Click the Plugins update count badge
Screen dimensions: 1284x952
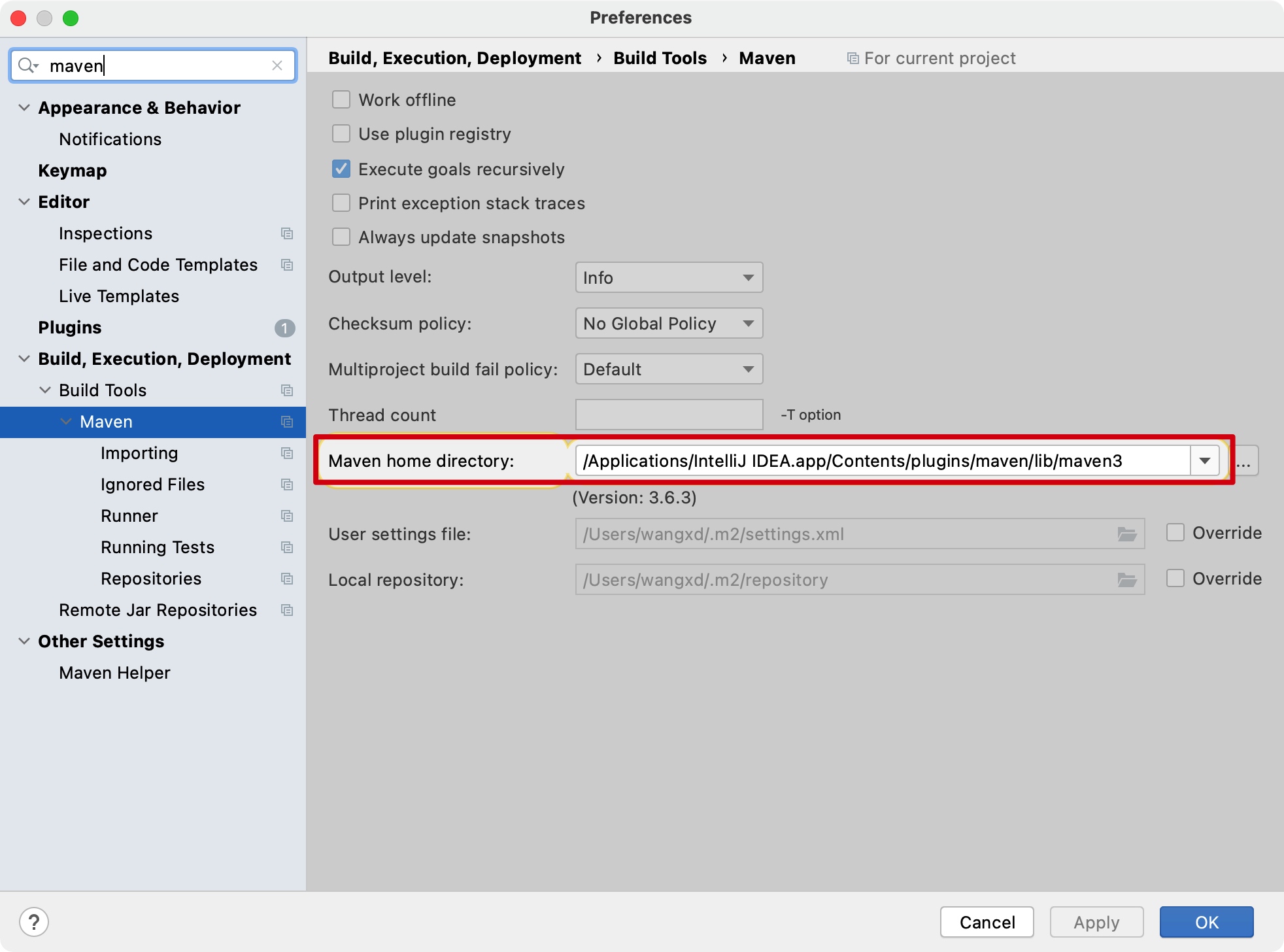click(x=284, y=328)
